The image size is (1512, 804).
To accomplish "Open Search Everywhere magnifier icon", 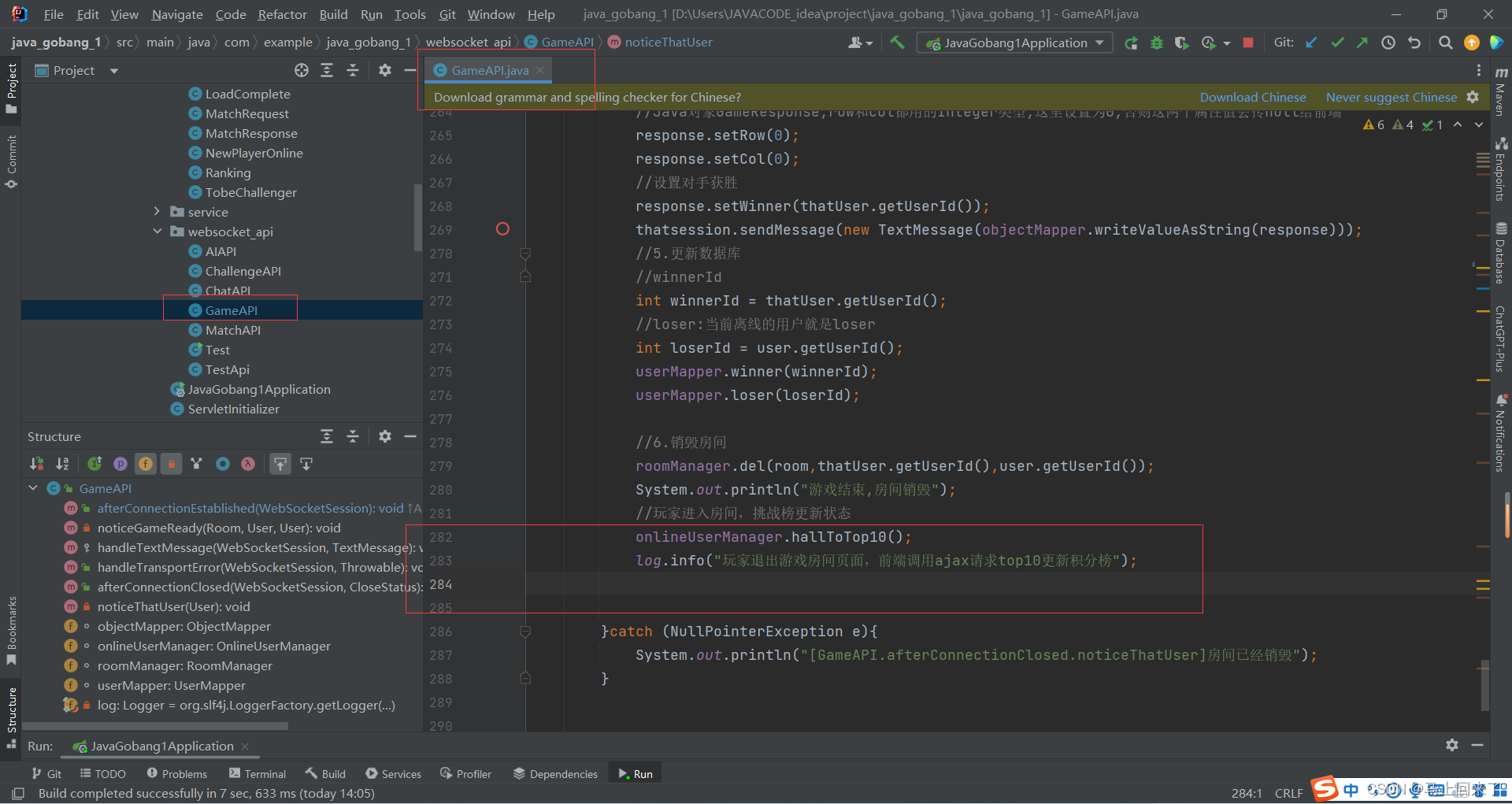I will click(x=1445, y=43).
